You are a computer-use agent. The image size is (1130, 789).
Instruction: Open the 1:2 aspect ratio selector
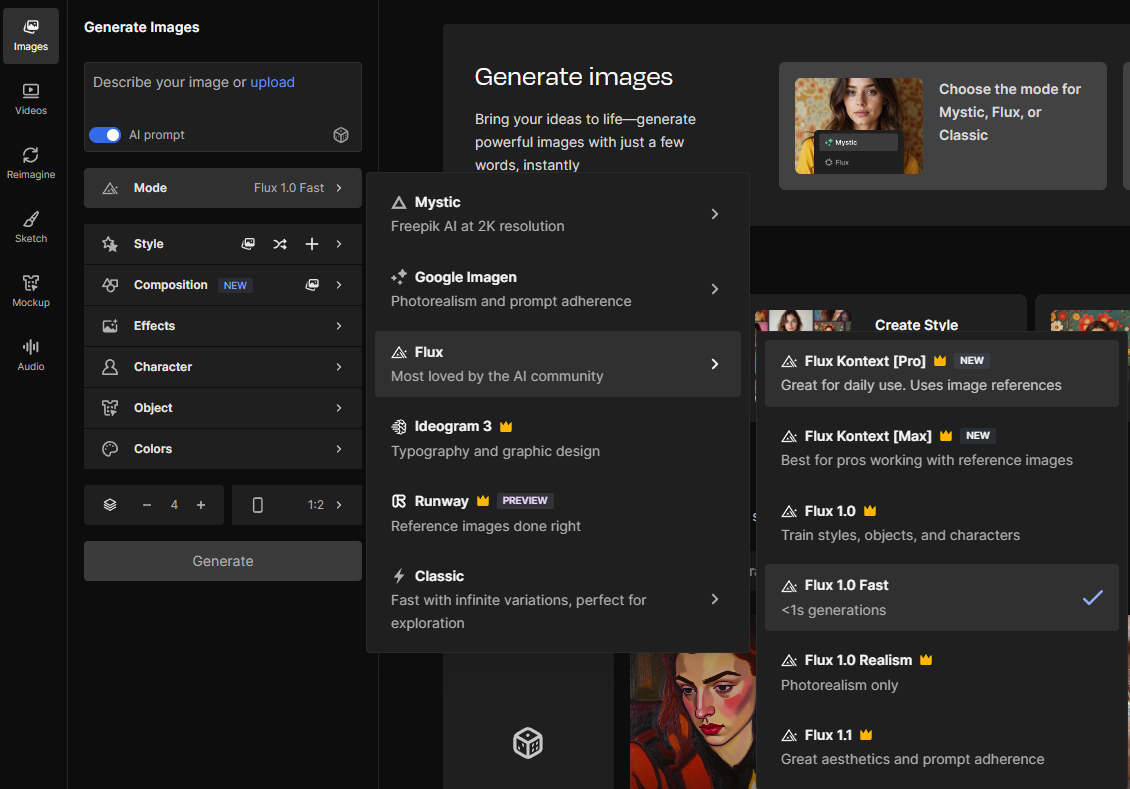click(x=297, y=505)
